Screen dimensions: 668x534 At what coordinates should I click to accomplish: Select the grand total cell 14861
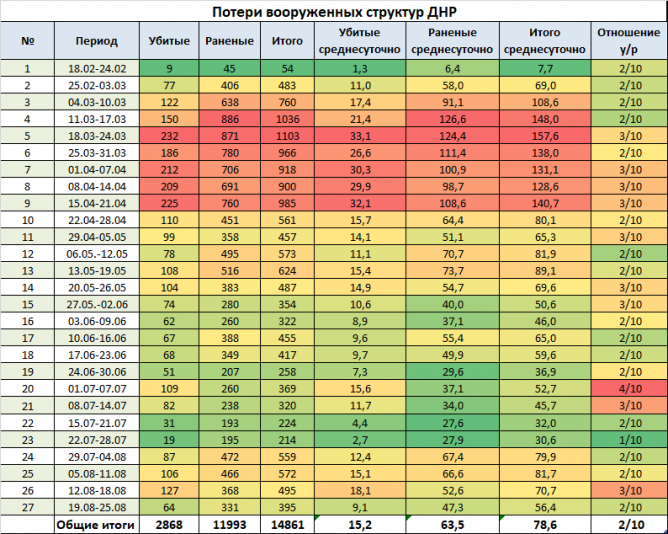pyautogui.click(x=288, y=523)
